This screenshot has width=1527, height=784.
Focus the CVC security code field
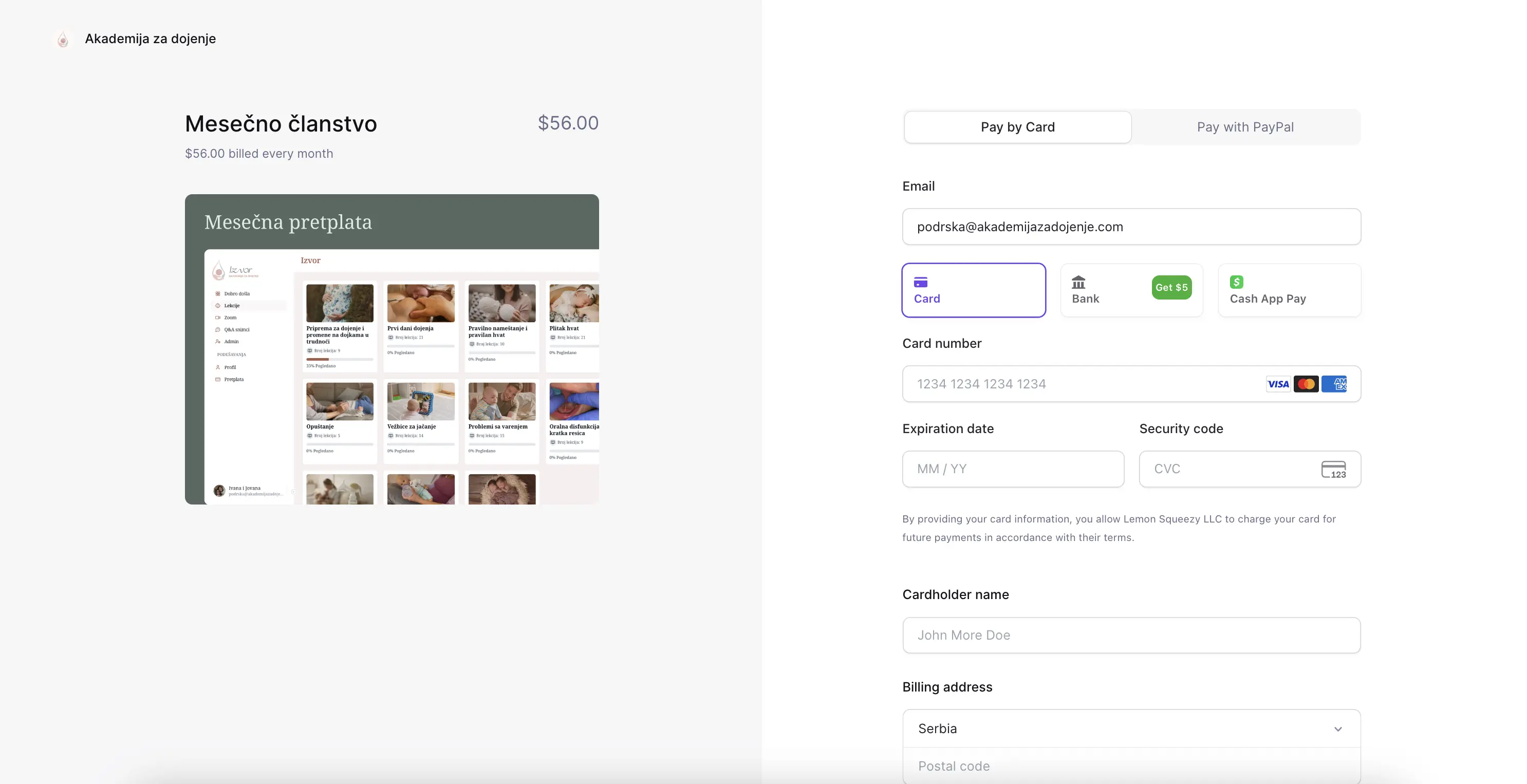1250,469
